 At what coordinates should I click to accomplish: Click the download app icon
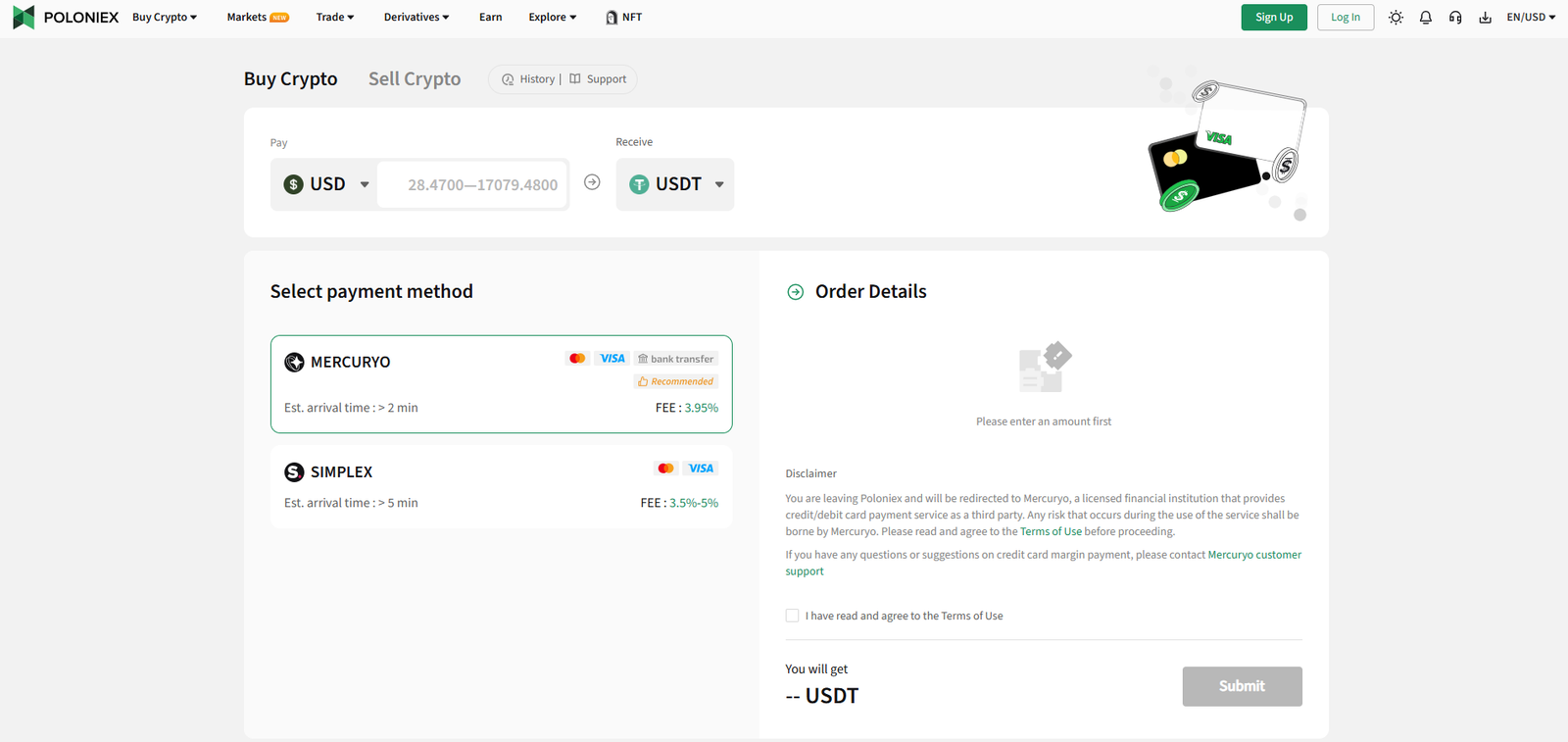pyautogui.click(x=1486, y=18)
